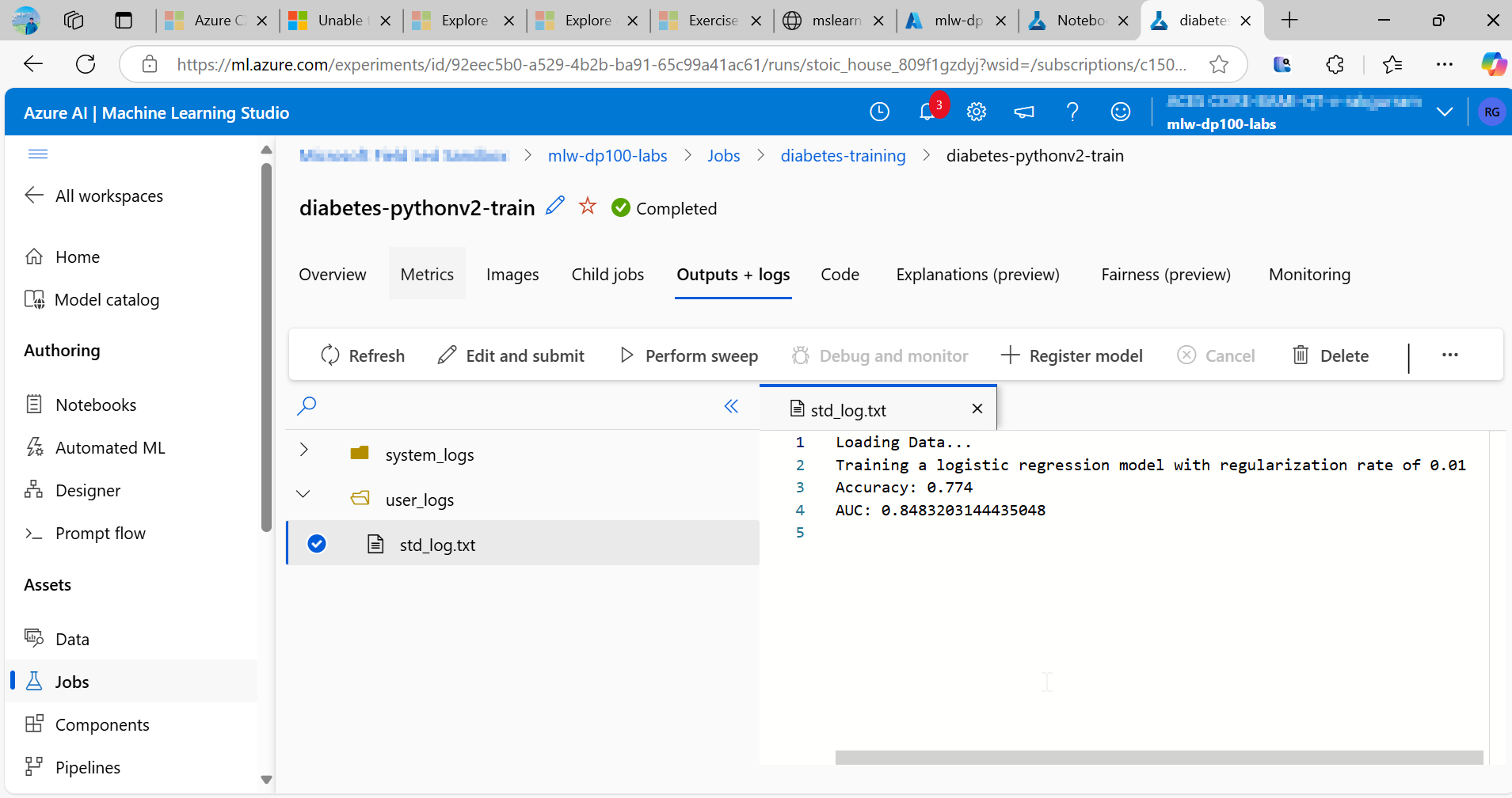Switch to the Metrics tab
1512x798 pixels.
(x=427, y=274)
